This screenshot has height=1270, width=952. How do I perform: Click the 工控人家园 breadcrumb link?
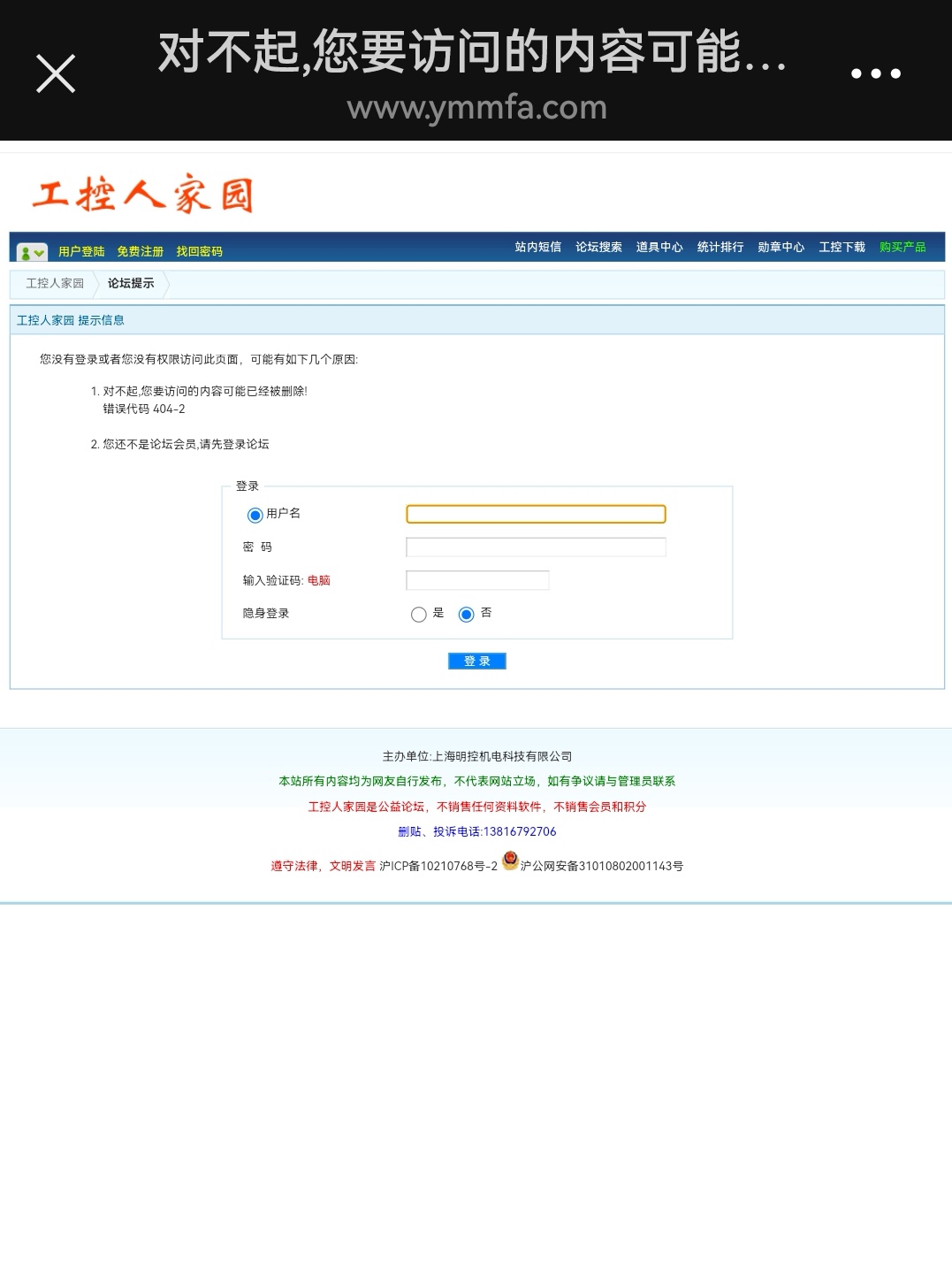(x=55, y=284)
